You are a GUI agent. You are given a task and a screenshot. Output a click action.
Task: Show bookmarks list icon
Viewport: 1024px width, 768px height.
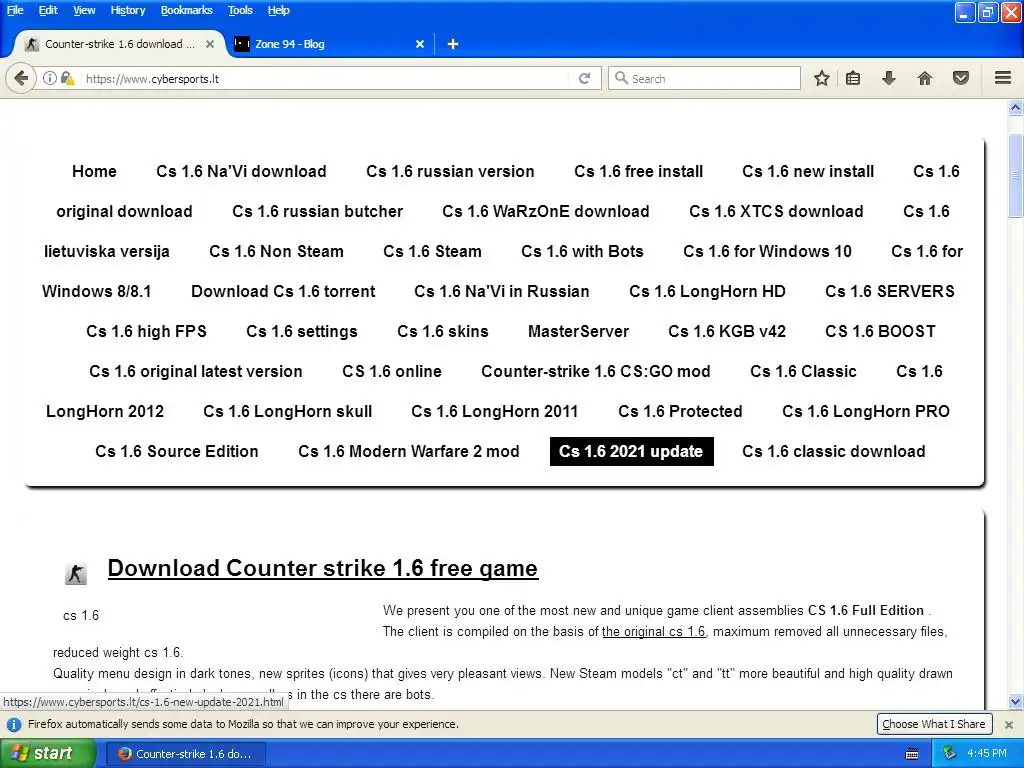(x=853, y=78)
